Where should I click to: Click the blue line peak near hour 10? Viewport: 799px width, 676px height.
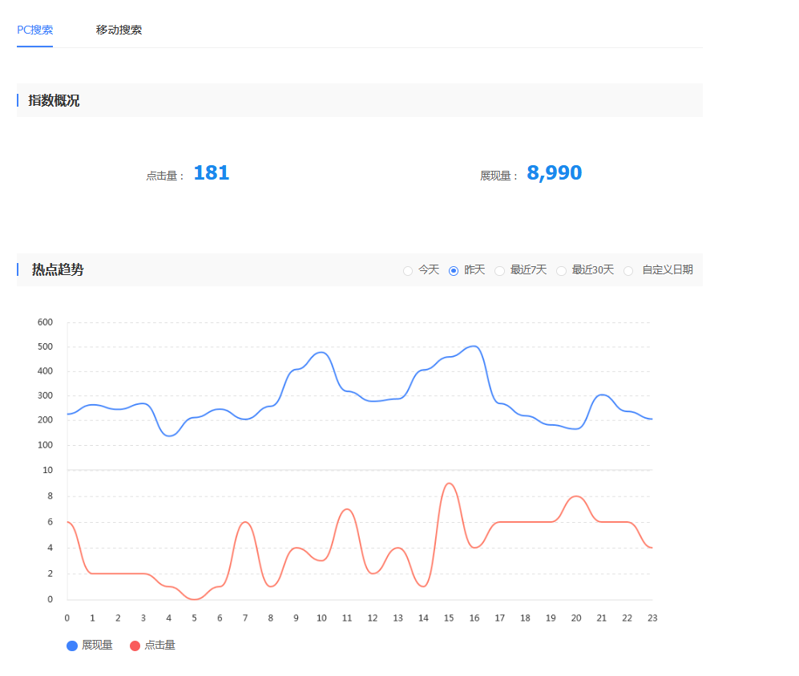322,352
